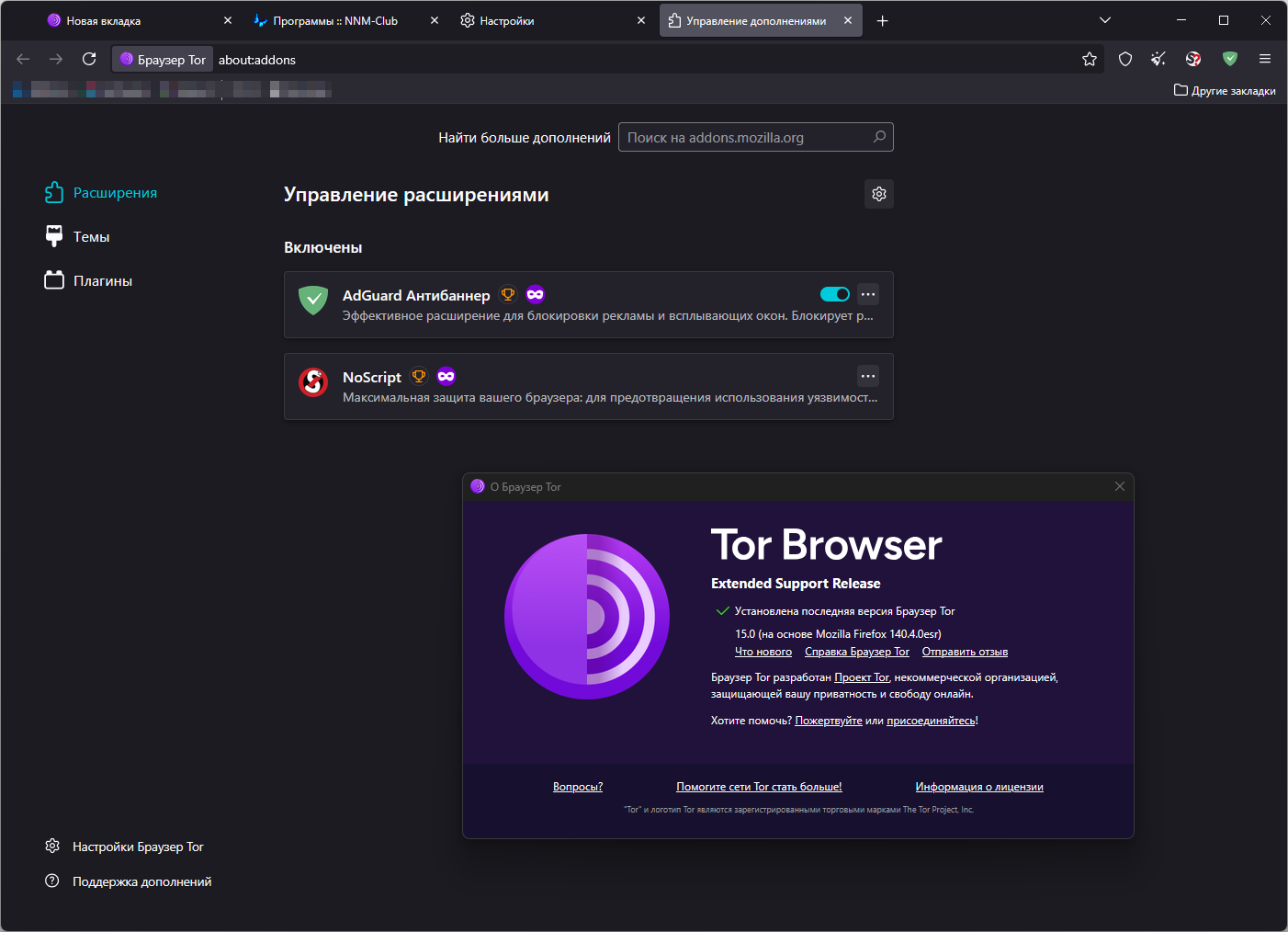Disable the AdGuard Антибаннер extension toggle

[x=835, y=294]
